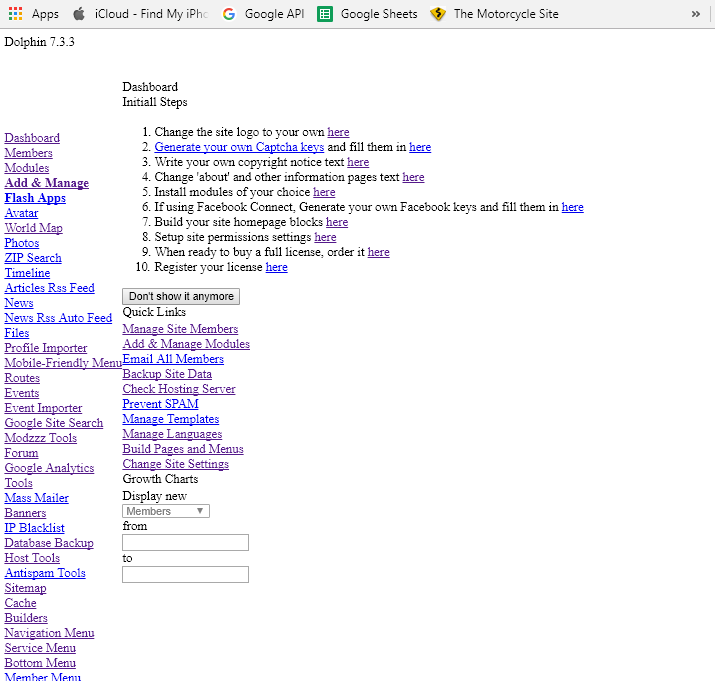Open the iCloud Find My iPhone bookmark

[x=139, y=14]
